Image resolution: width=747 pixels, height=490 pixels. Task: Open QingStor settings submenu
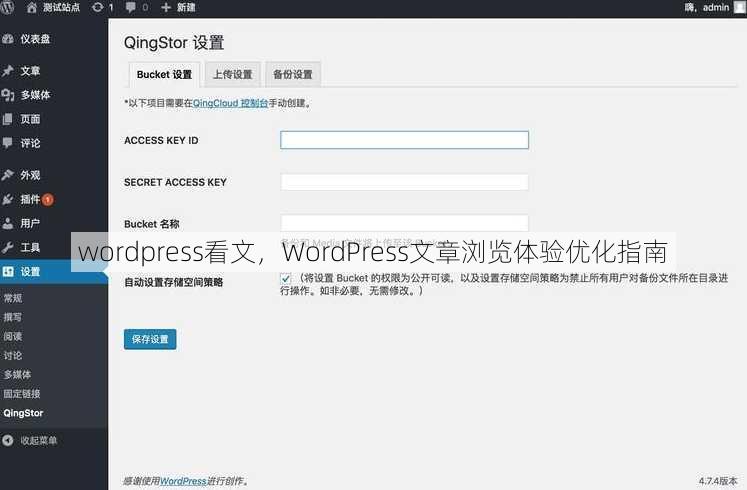coord(23,413)
